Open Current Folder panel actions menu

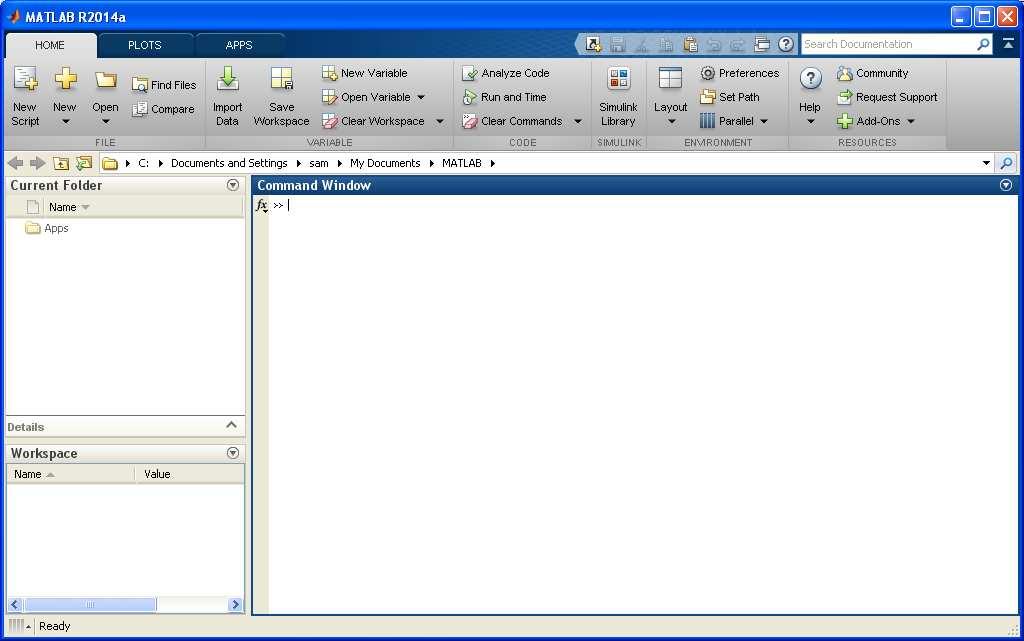click(232, 185)
